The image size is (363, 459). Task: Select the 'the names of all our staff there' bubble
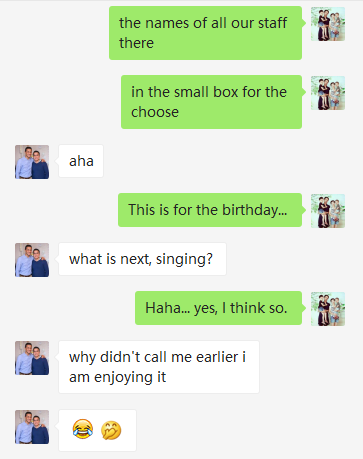pyautogui.click(x=206, y=33)
